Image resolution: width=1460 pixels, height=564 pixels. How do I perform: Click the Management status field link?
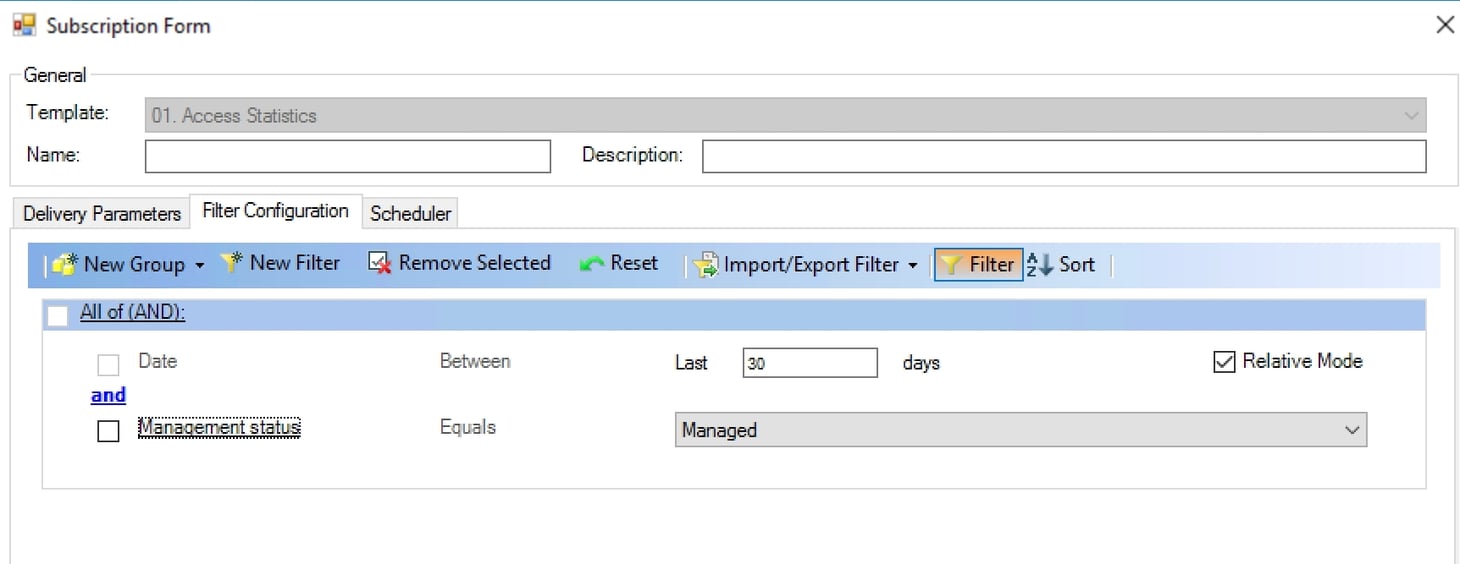(219, 428)
